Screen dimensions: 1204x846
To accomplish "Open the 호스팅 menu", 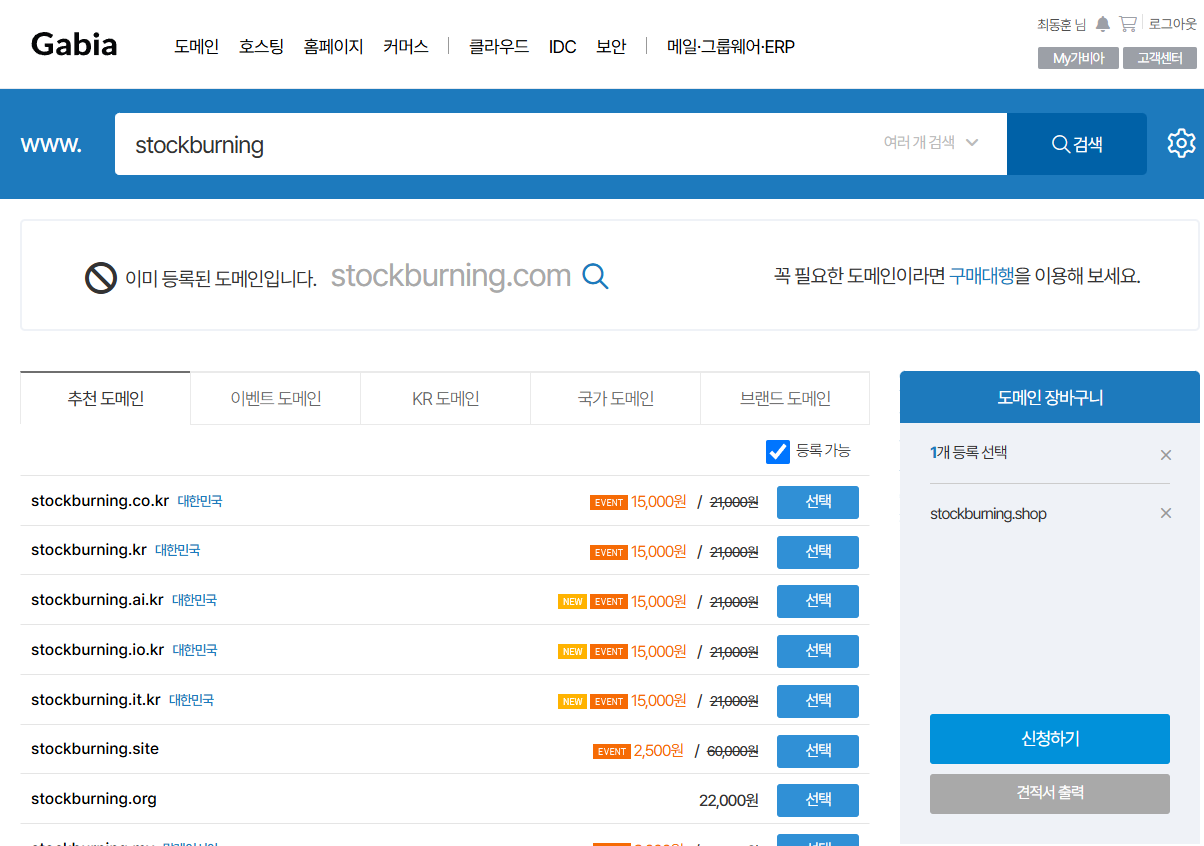I will point(261,46).
